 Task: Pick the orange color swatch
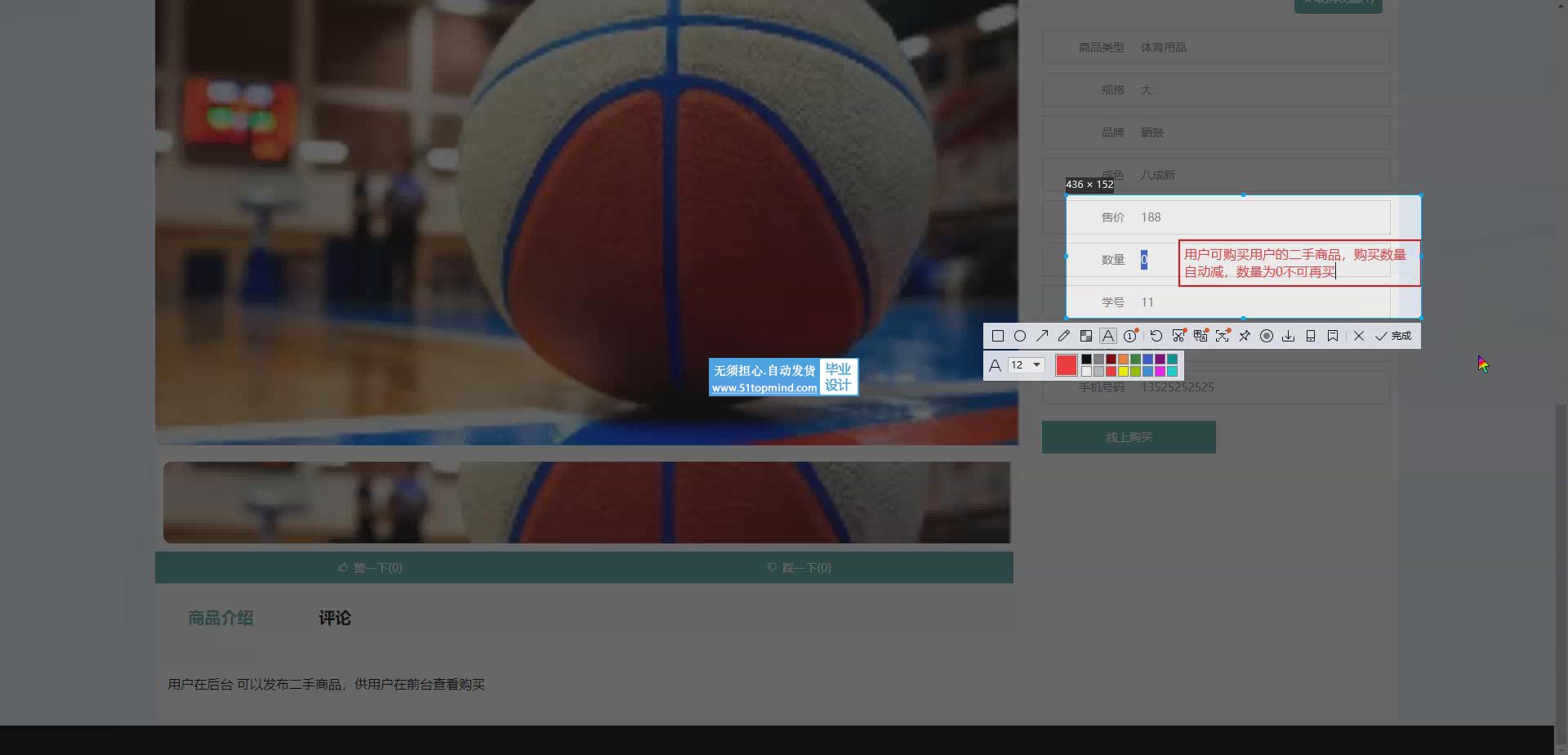pos(1123,360)
